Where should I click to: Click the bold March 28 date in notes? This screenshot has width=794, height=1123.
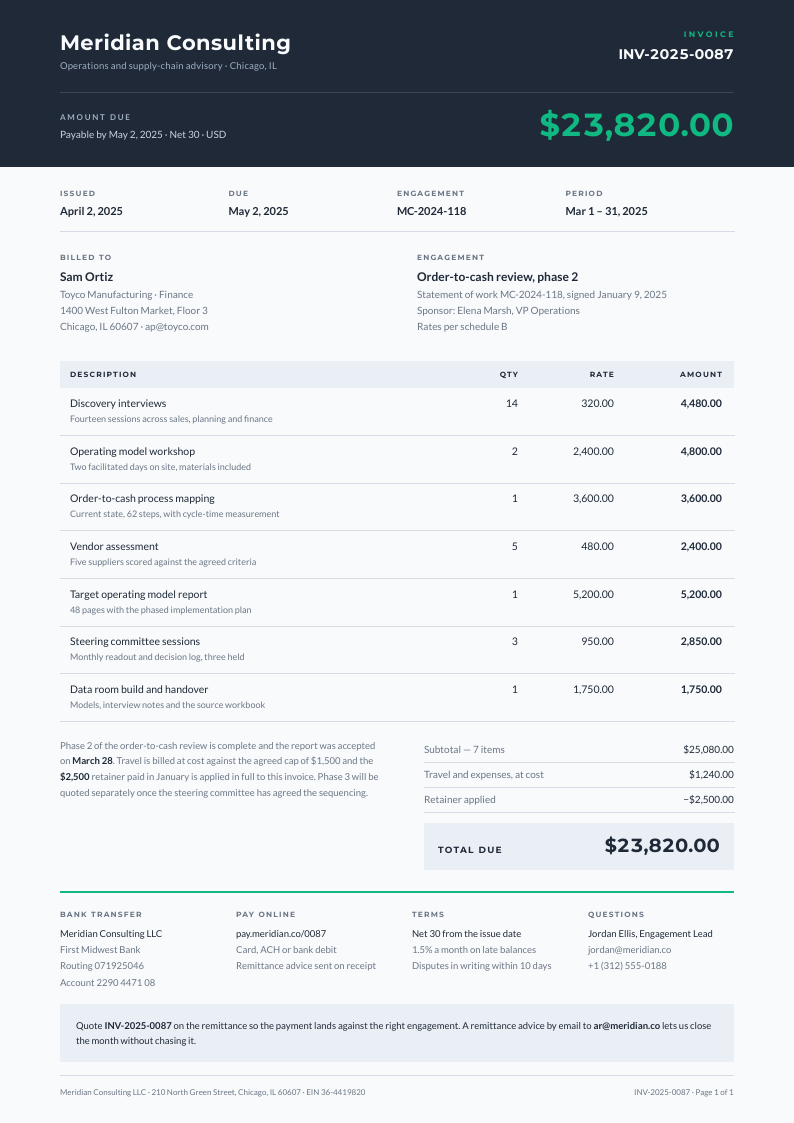pos(92,761)
